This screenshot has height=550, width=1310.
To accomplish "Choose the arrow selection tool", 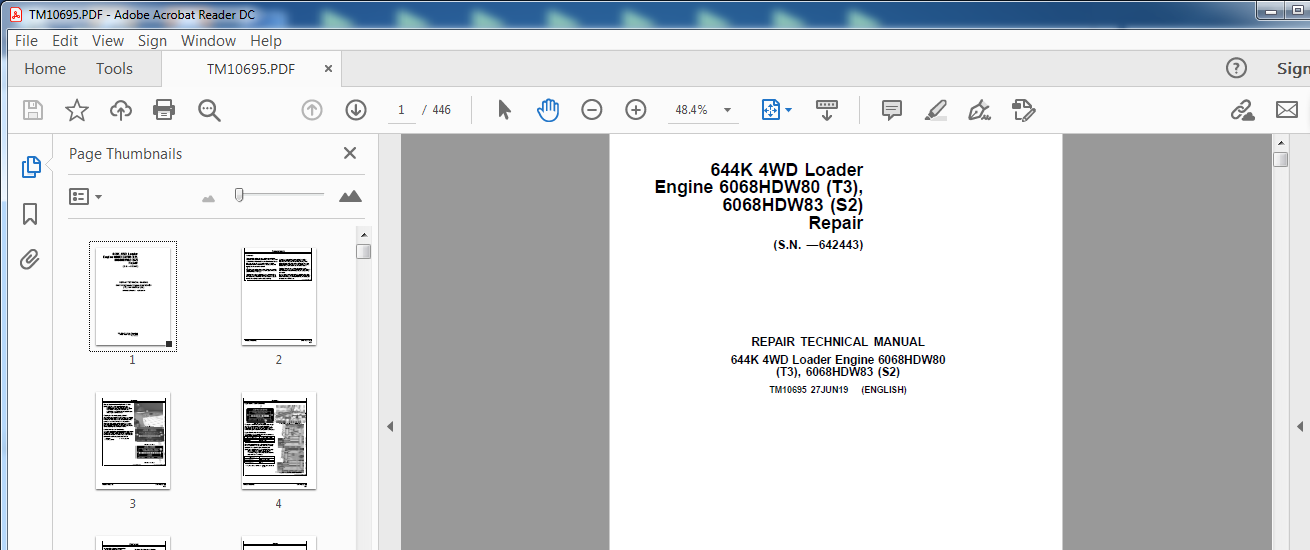I will coord(504,110).
